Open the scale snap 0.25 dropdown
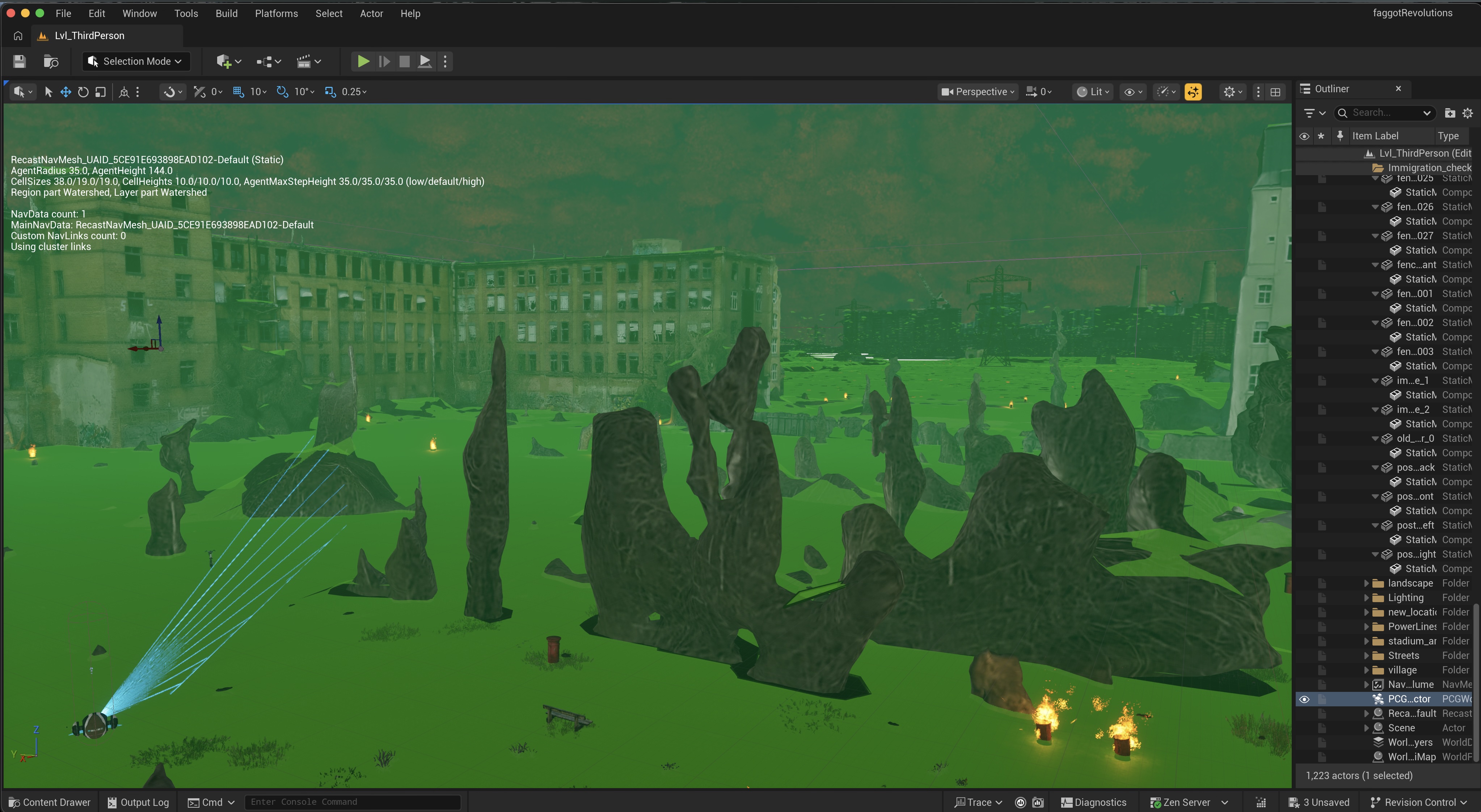 (354, 92)
